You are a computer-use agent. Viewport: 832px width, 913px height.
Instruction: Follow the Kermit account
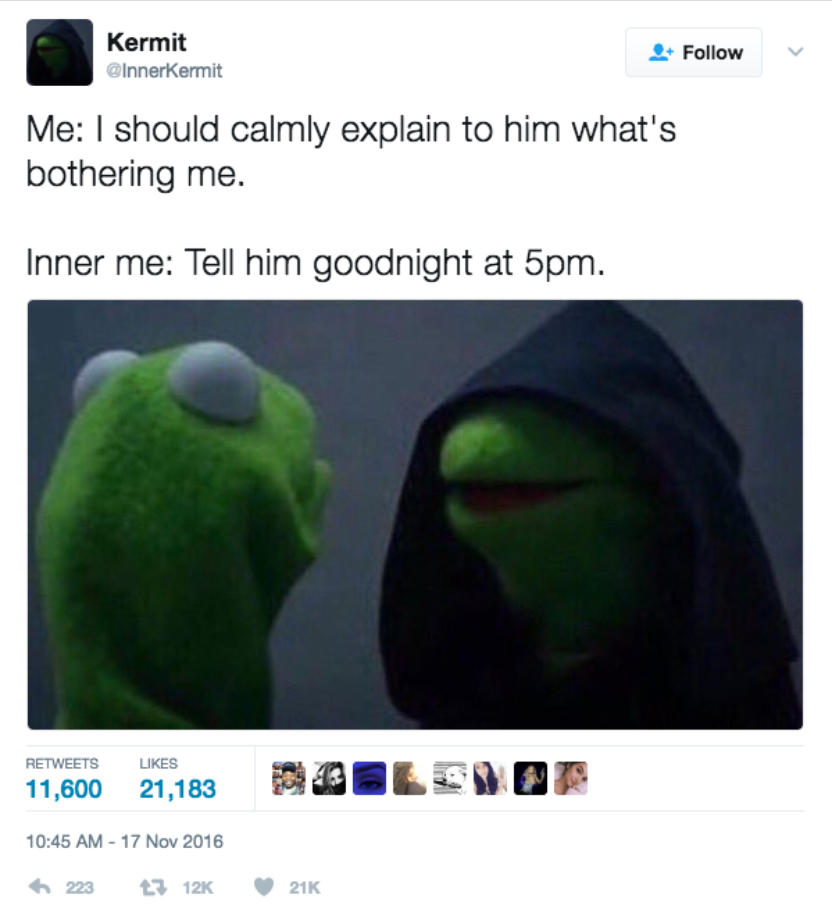point(693,52)
